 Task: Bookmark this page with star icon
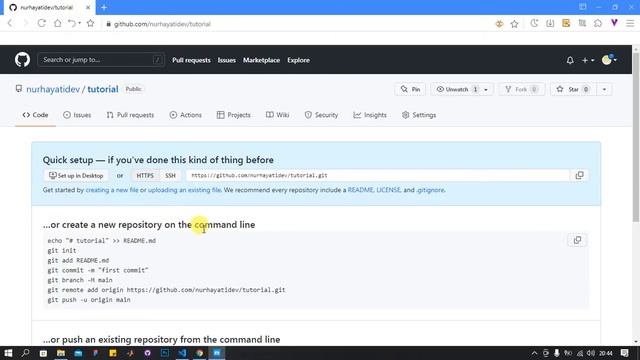click(x=514, y=24)
